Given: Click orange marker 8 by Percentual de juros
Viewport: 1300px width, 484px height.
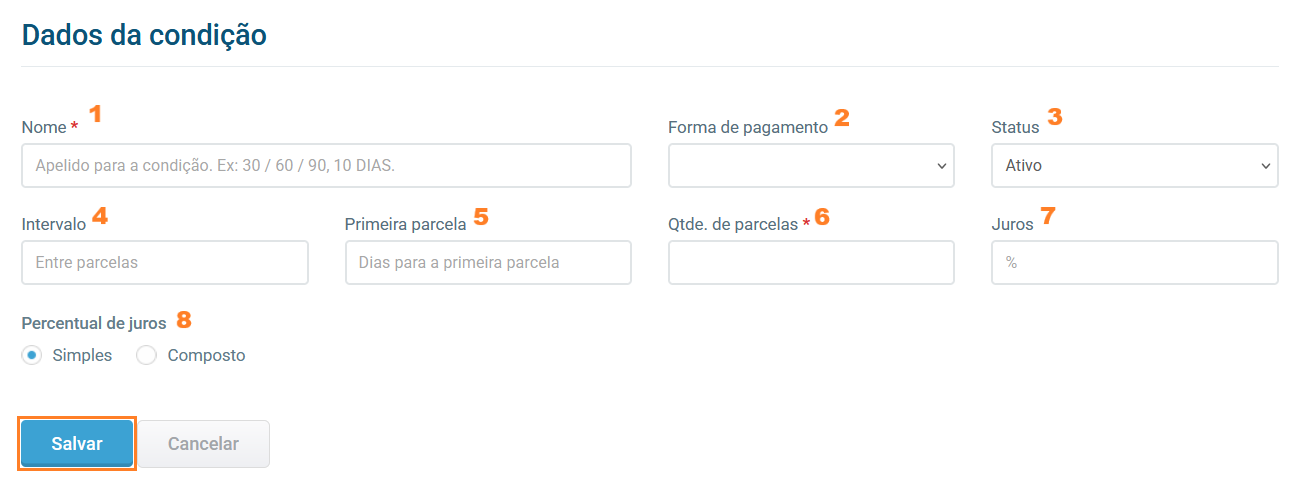Looking at the screenshot, I should click(183, 320).
